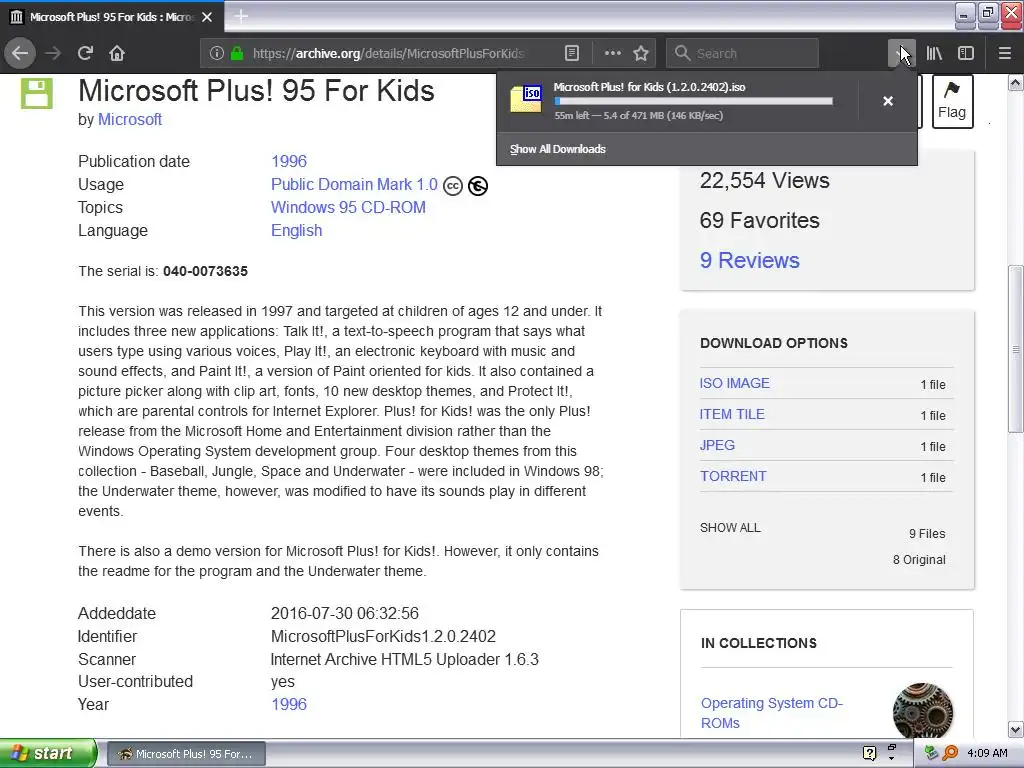Image resolution: width=1024 pixels, height=768 pixels.
Task: Click the Downloads toolbar button
Action: [901, 53]
